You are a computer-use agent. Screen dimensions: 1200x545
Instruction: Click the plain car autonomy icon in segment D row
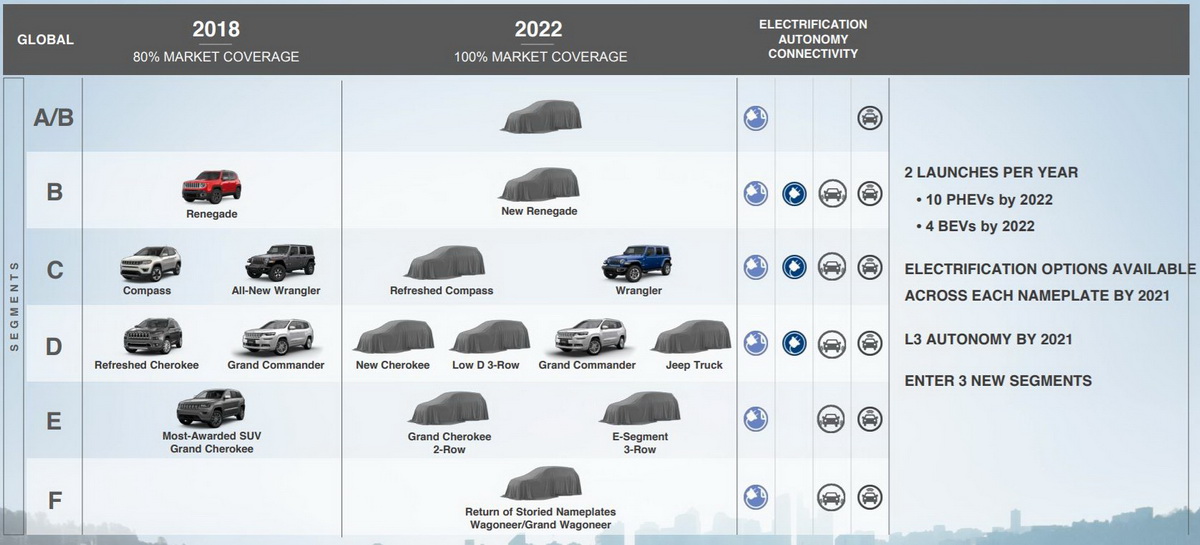tap(832, 343)
